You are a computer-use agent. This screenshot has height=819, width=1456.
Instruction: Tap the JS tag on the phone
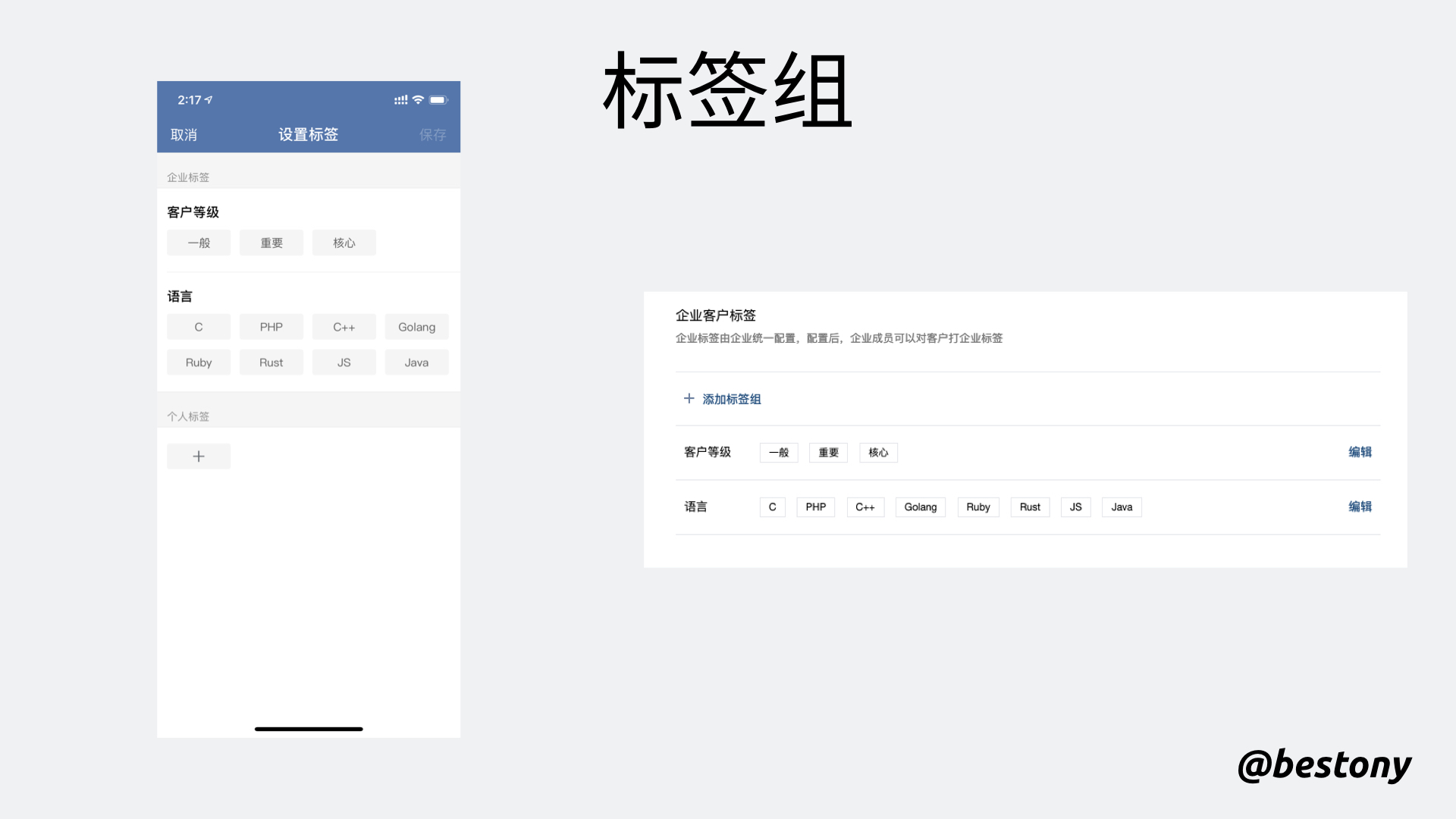point(344,362)
